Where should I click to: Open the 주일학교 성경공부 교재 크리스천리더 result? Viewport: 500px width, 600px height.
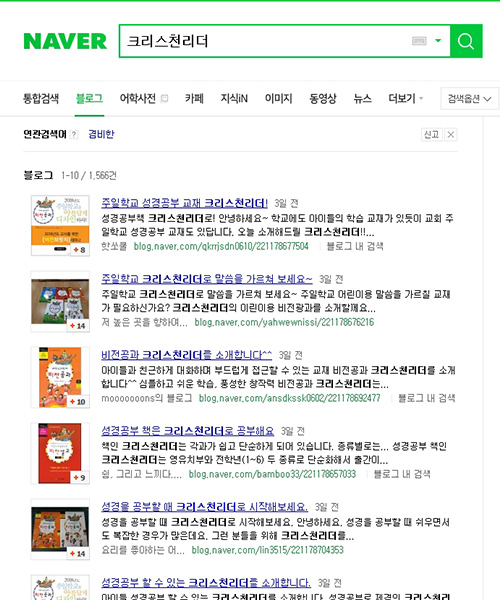tap(184, 203)
